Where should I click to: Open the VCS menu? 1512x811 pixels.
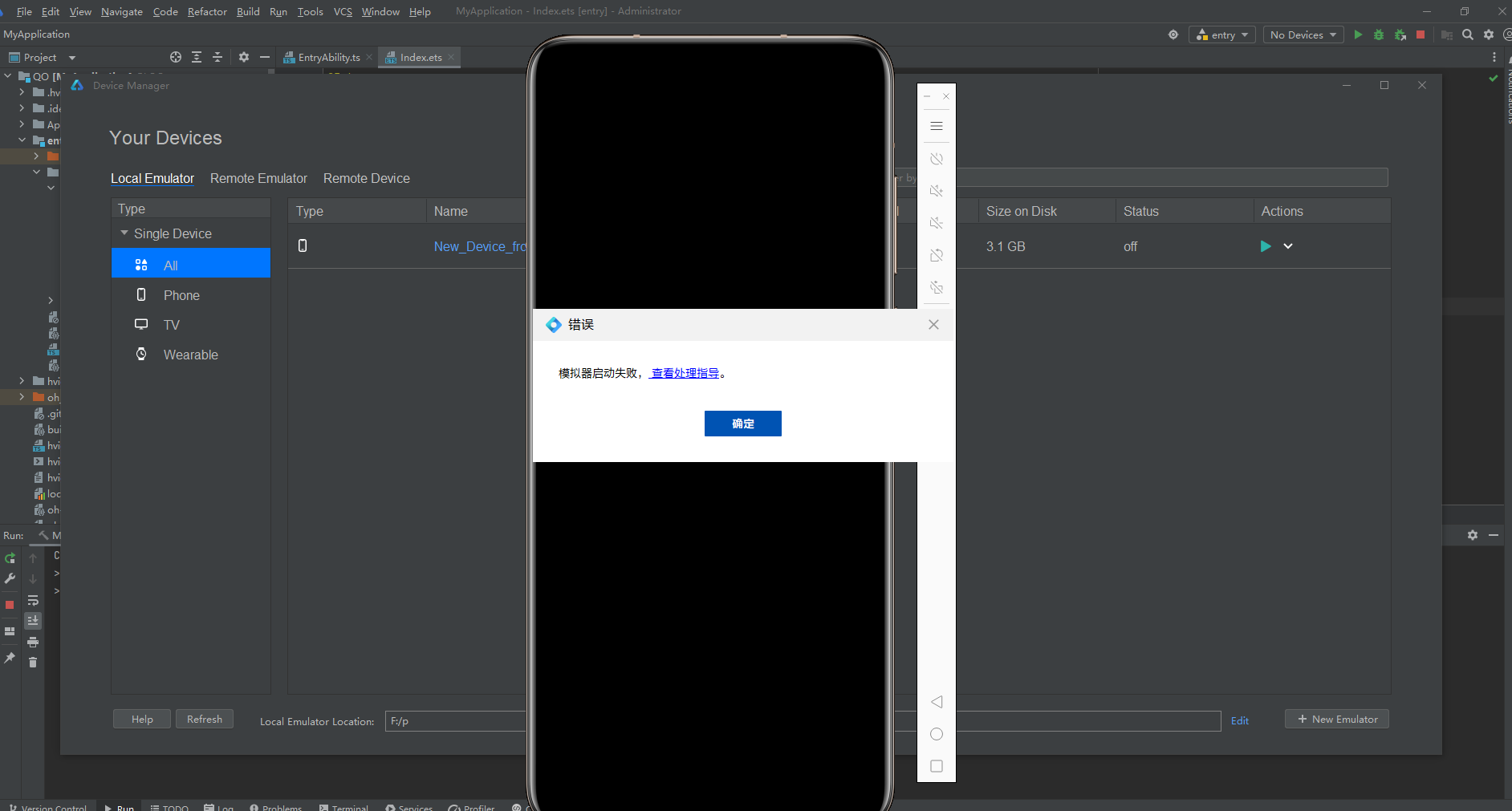[343, 11]
